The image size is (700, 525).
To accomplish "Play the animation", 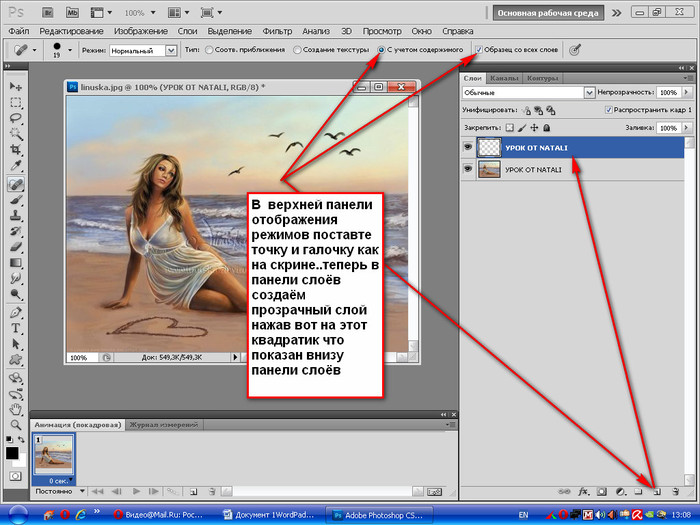I will pyautogui.click(x=136, y=492).
